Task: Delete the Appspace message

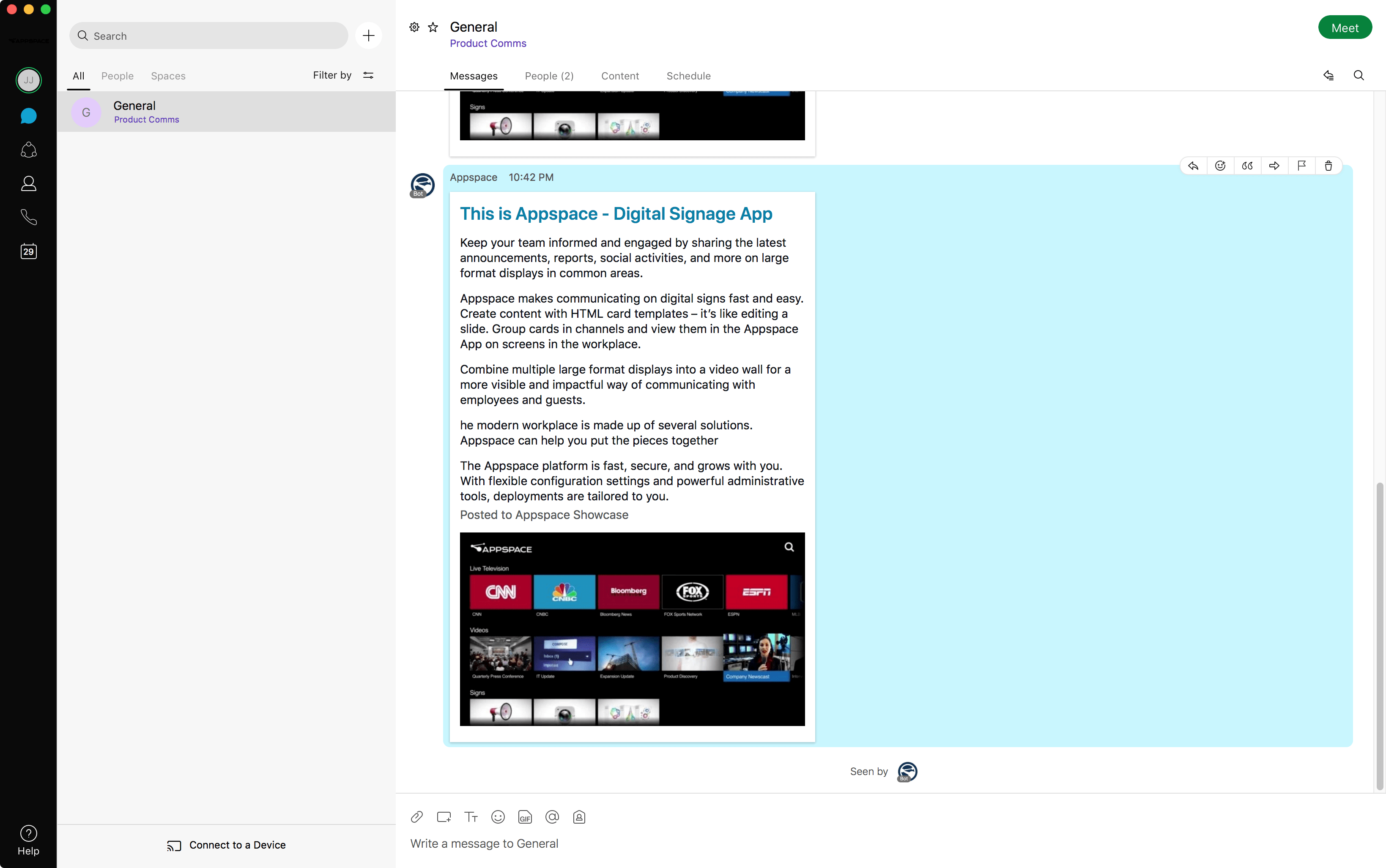Action: pyautogui.click(x=1328, y=165)
